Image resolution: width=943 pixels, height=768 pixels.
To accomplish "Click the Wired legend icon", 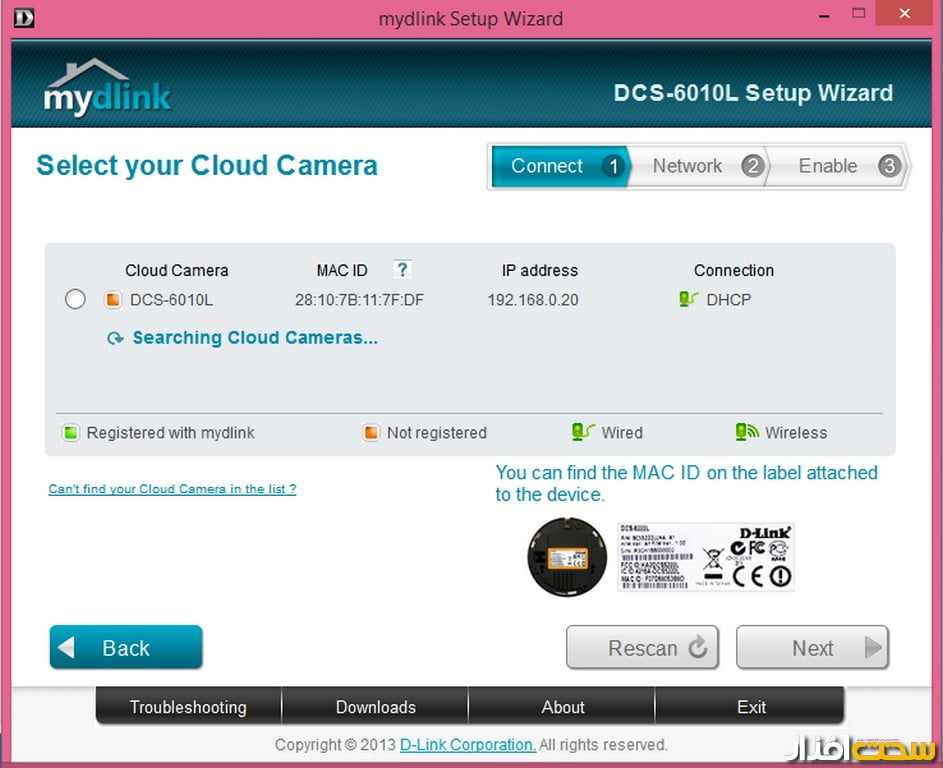I will pos(582,432).
